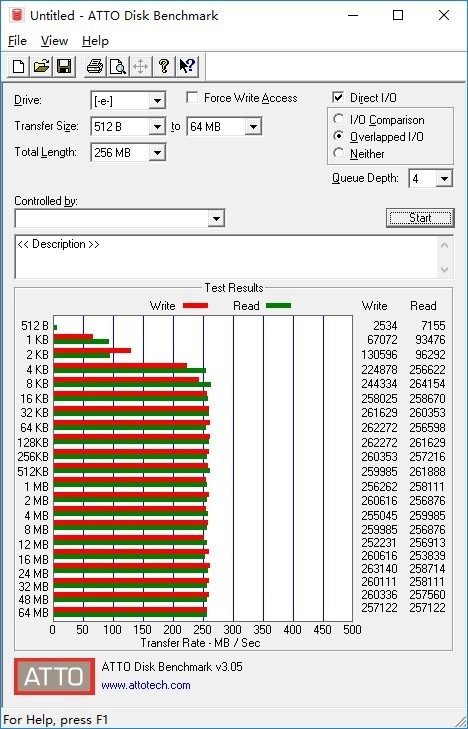Select the Overlapped I/O radio button
This screenshot has height=729, width=468.
338,137
